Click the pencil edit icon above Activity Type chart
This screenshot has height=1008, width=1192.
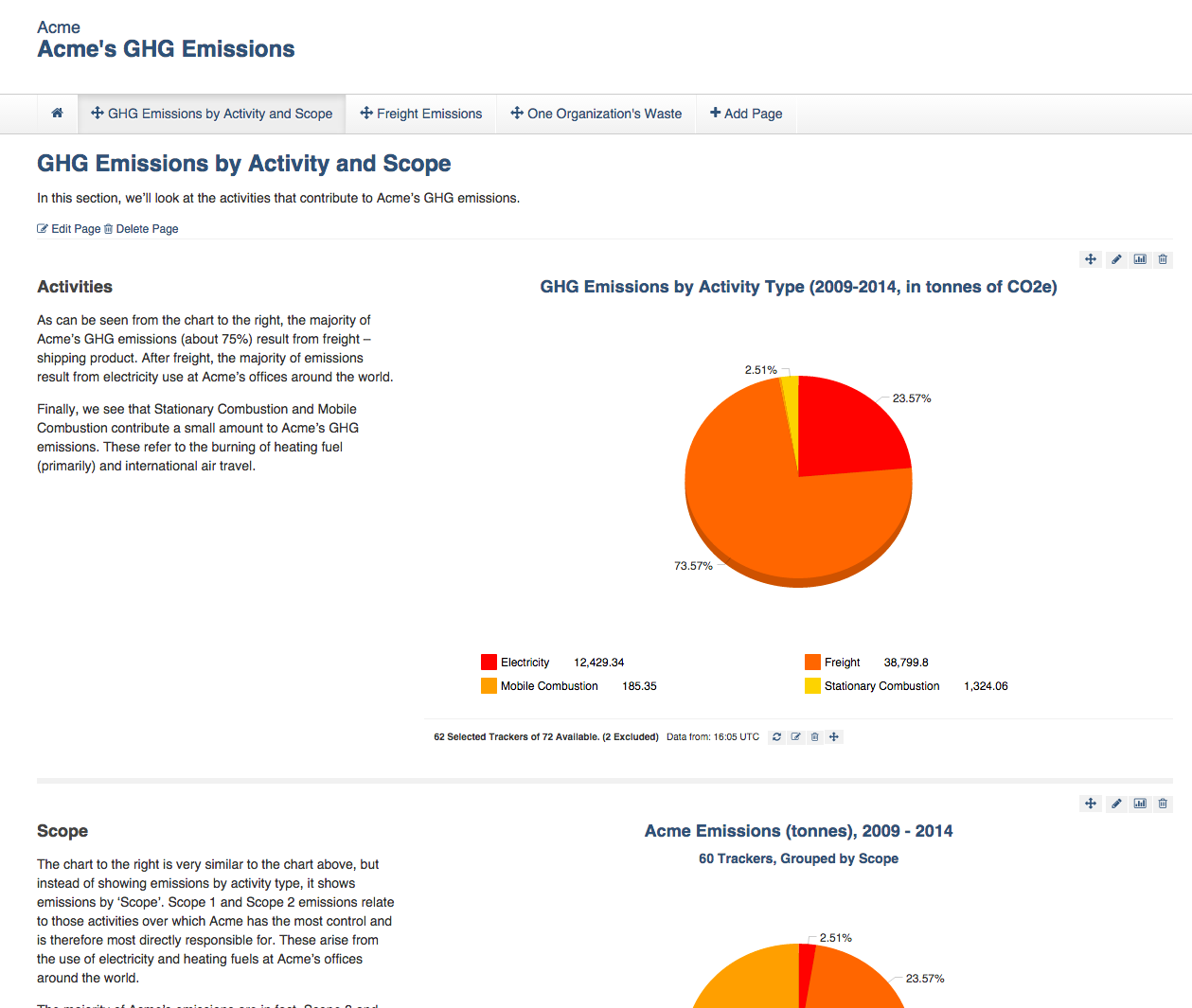(x=1116, y=259)
